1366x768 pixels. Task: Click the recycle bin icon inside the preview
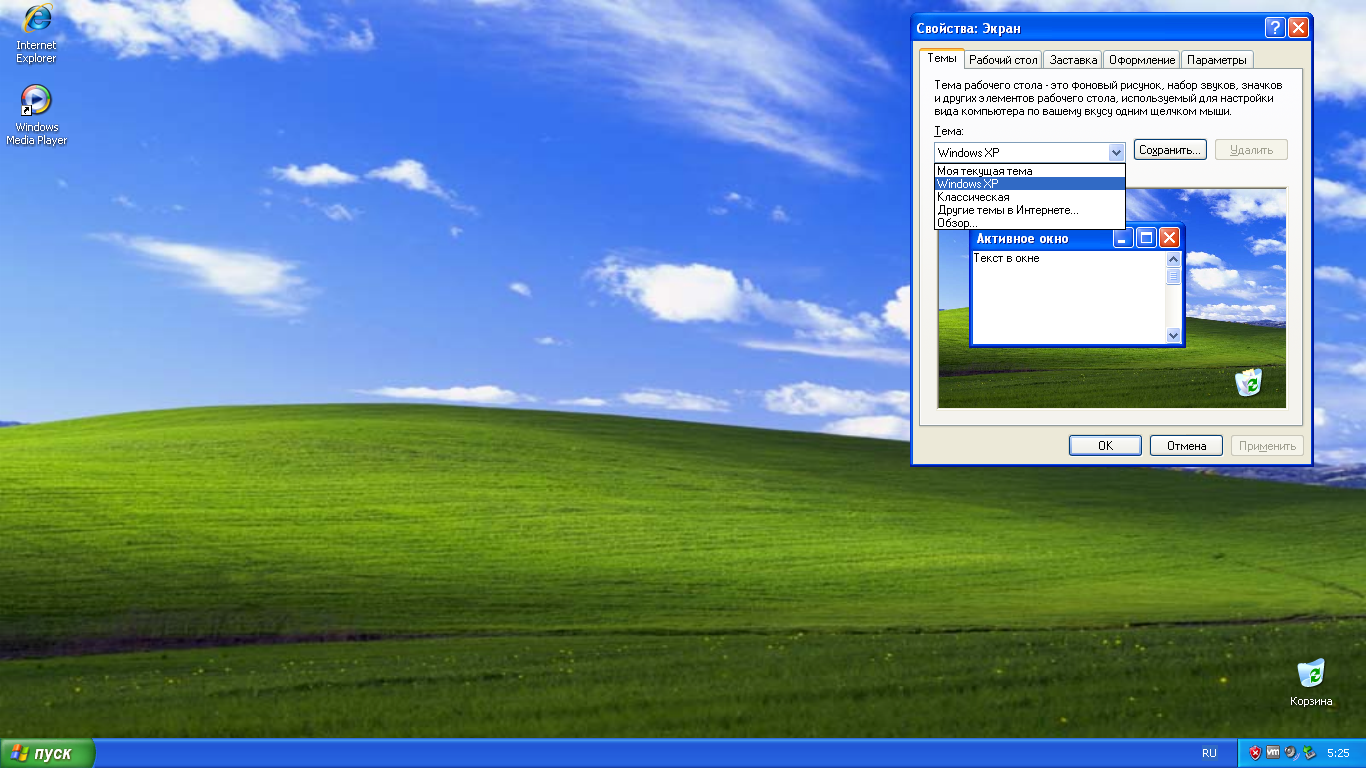pyautogui.click(x=1248, y=382)
